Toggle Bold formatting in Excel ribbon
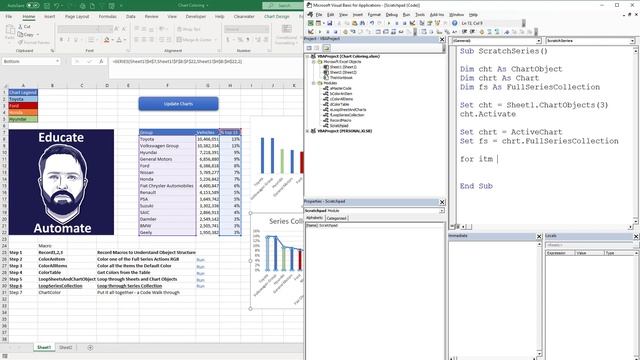640x360 pixels. (x=61, y=40)
